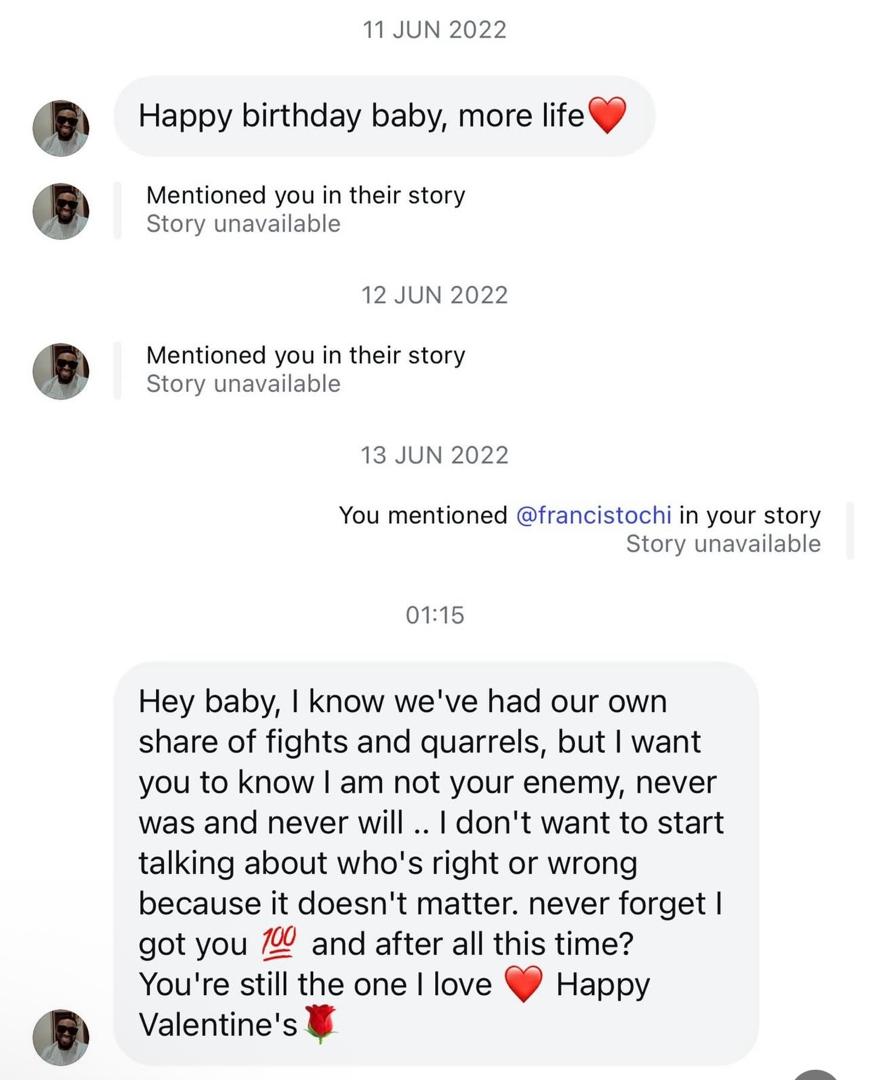The image size is (870, 1080).
Task: Tap the avatar beside the 12 Jun story mention
Action: point(61,371)
